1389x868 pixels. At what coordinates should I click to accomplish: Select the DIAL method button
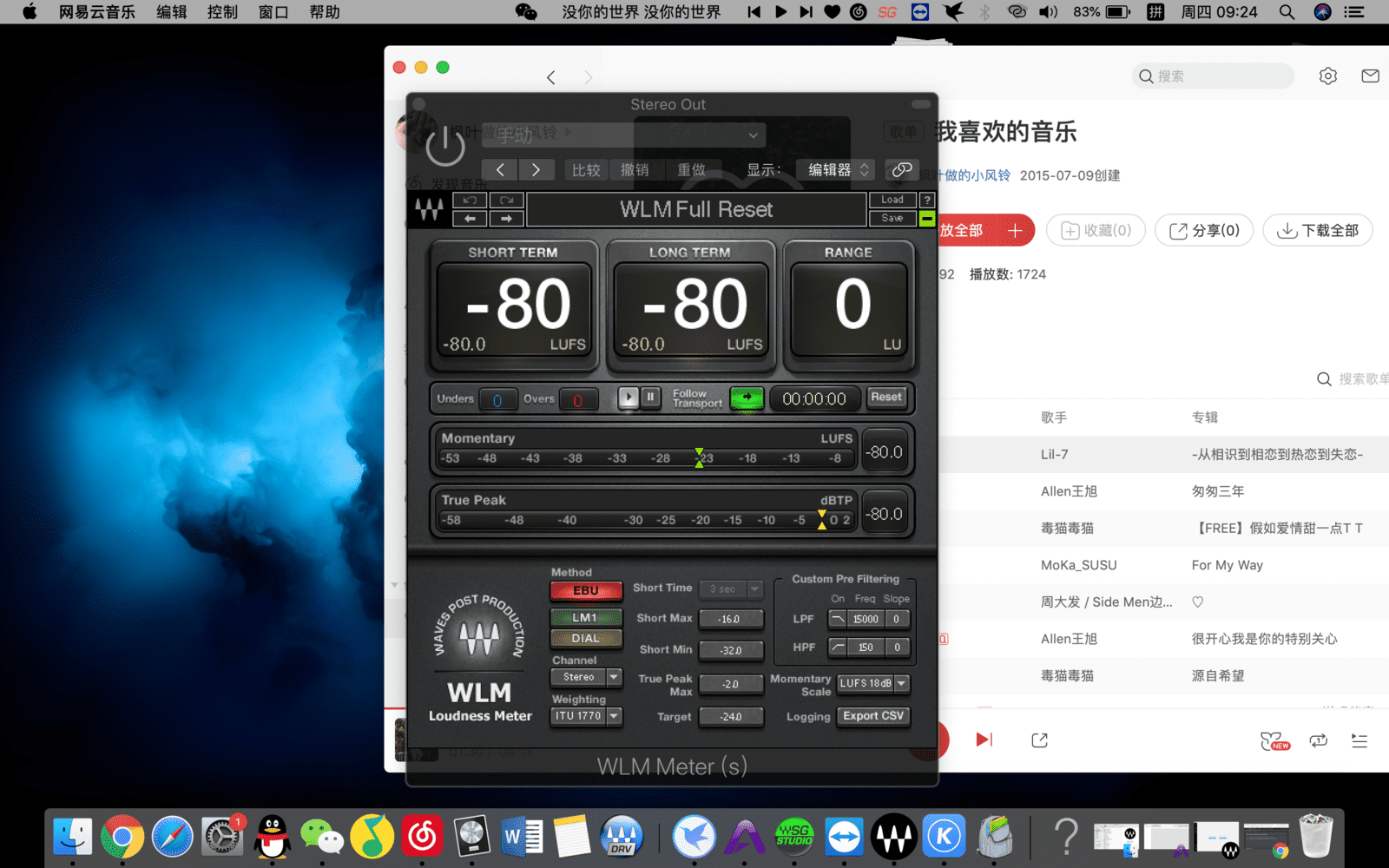pos(586,638)
